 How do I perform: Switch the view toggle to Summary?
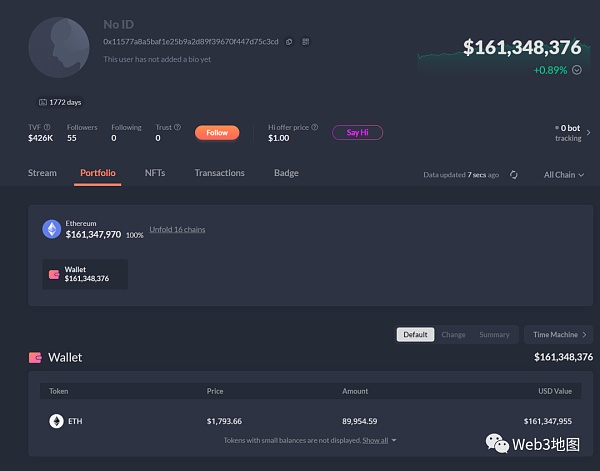click(494, 335)
